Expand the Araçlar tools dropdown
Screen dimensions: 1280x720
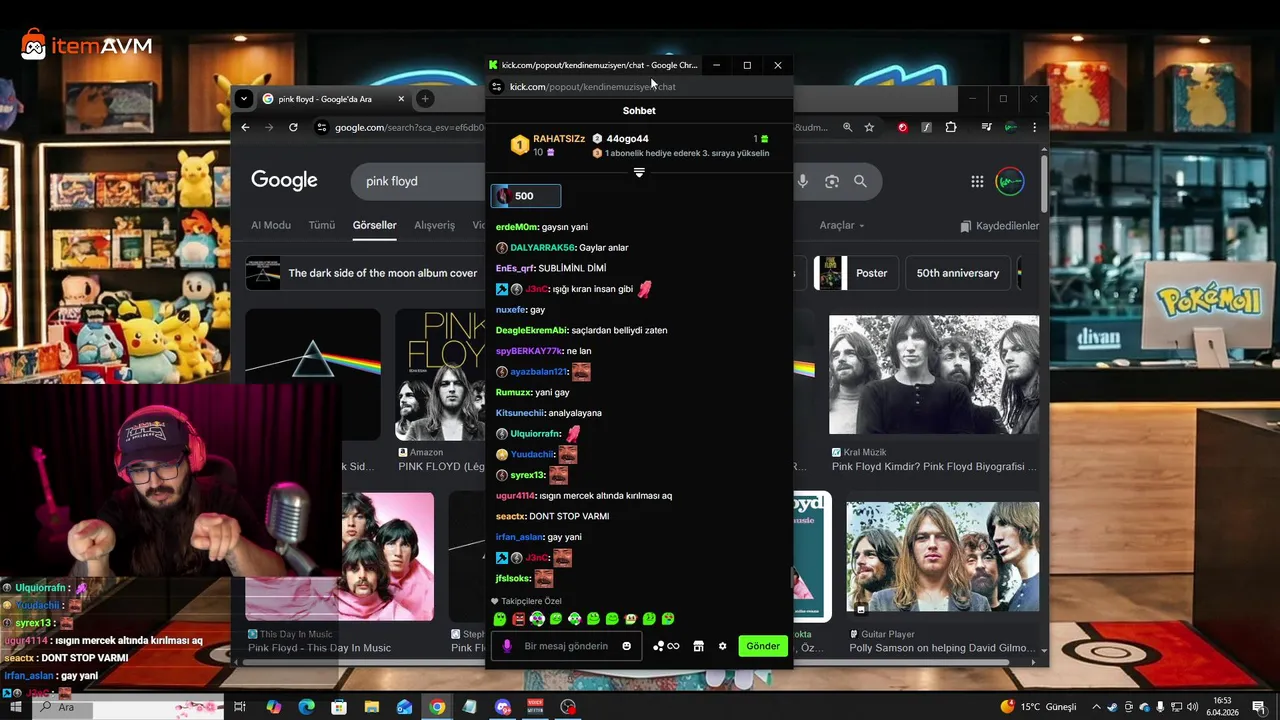tap(842, 225)
